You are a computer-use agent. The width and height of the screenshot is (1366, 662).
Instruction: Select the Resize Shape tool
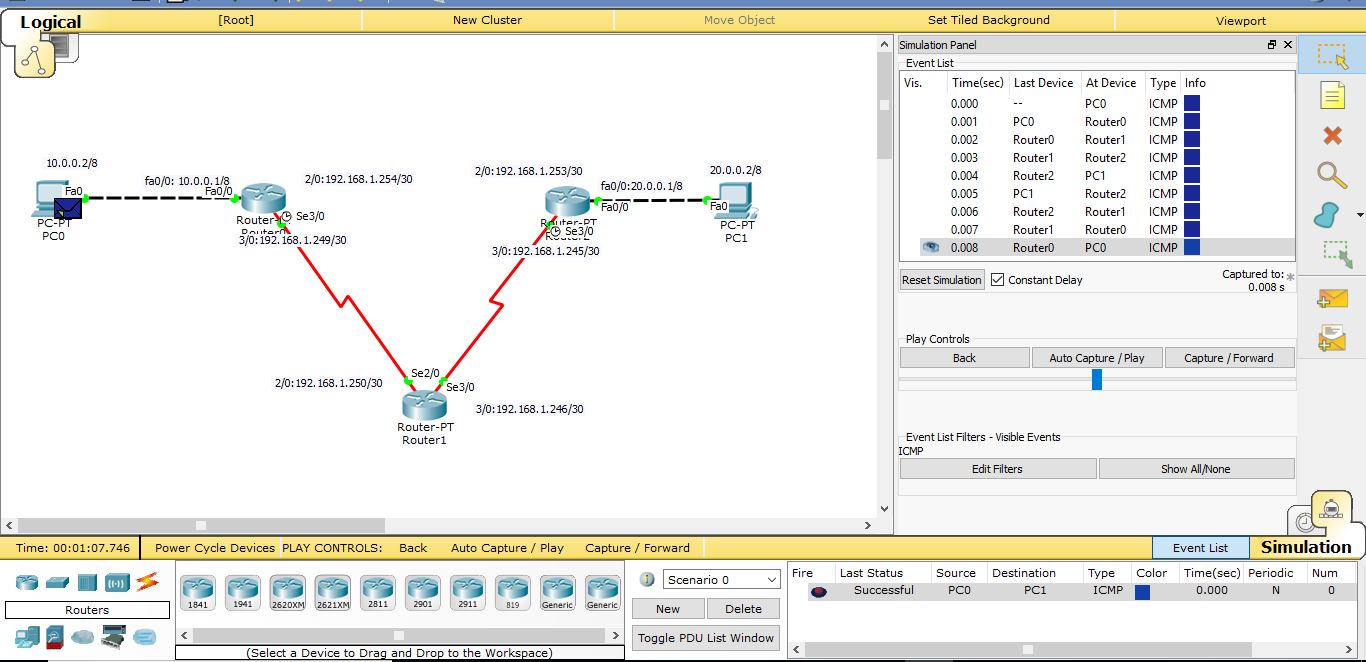click(1337, 254)
